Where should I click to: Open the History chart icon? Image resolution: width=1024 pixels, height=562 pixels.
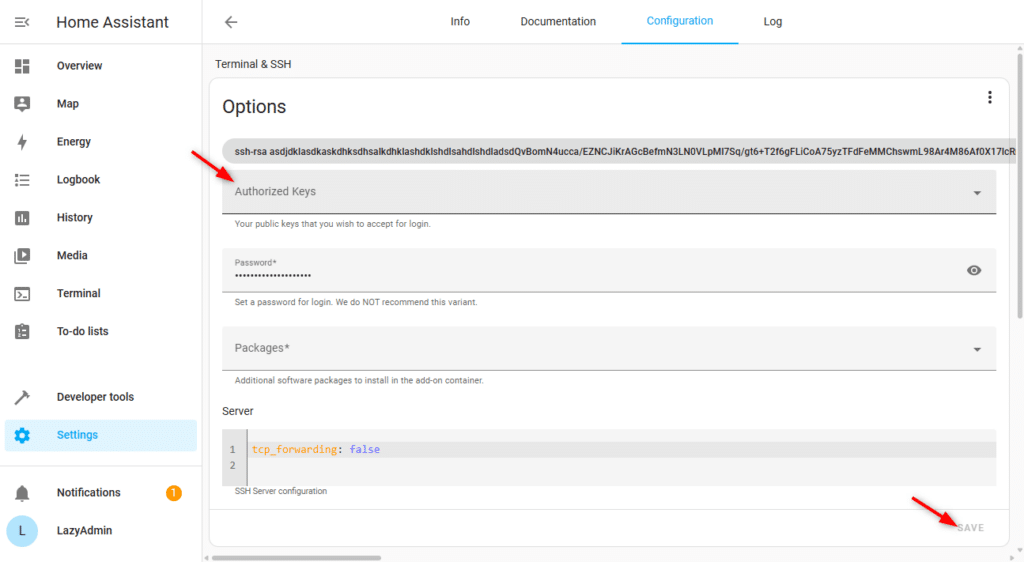coord(22,218)
